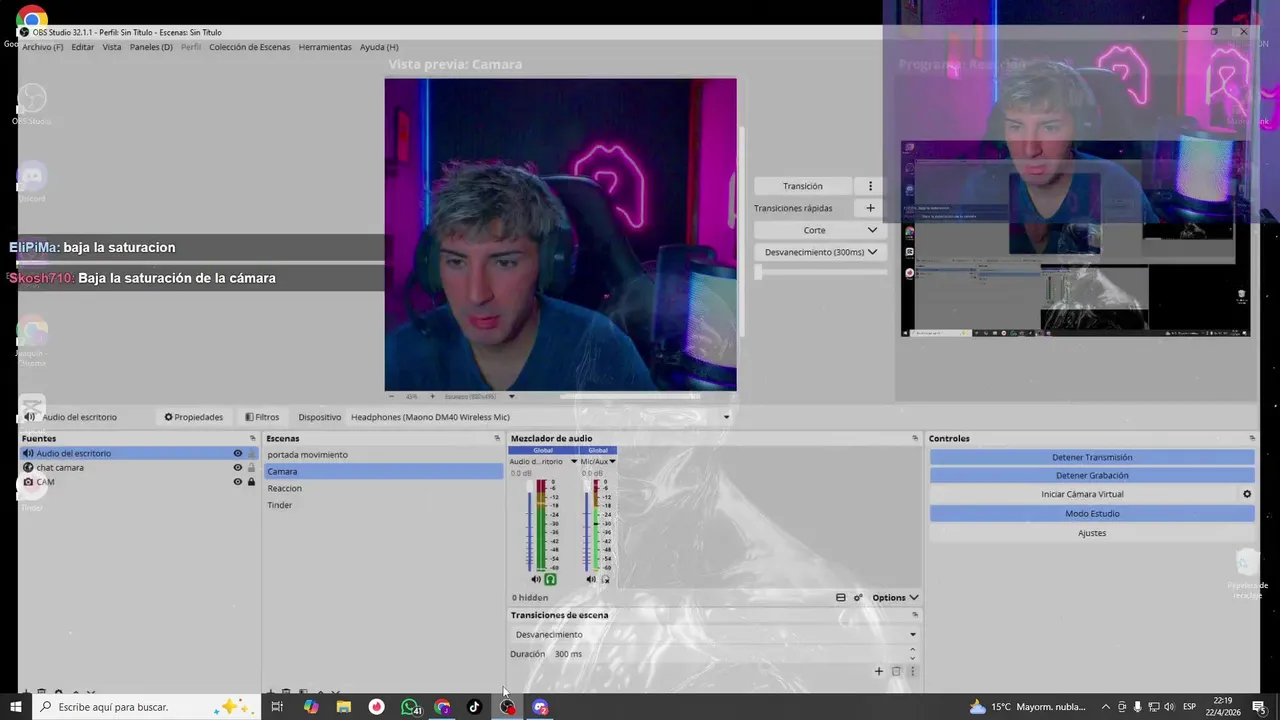1280x720 pixels.
Task: Toggle lock on Audio del escritorio source
Action: [251, 453]
